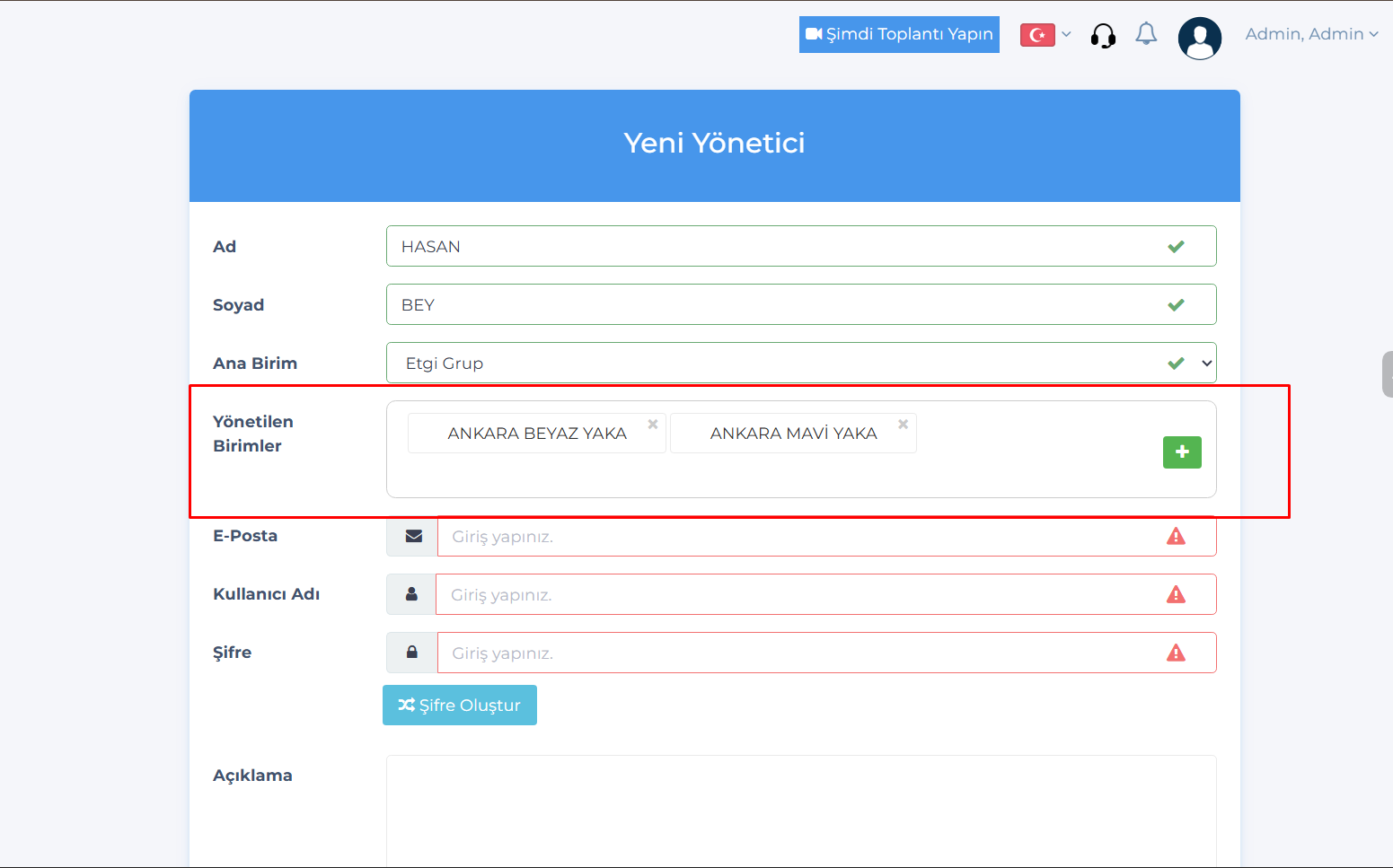Click inside the Açıklama text area

point(800,808)
